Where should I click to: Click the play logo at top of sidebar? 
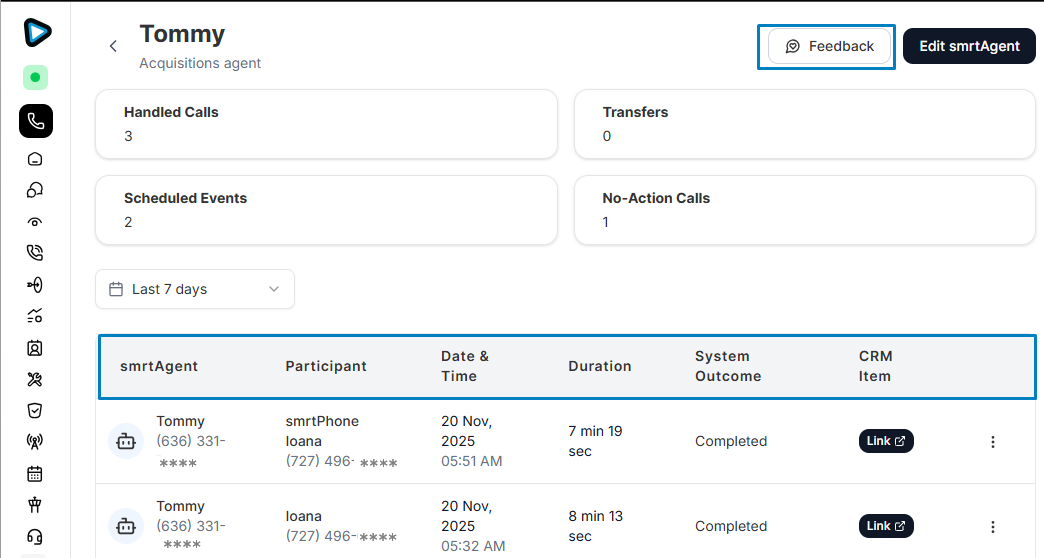(37, 32)
